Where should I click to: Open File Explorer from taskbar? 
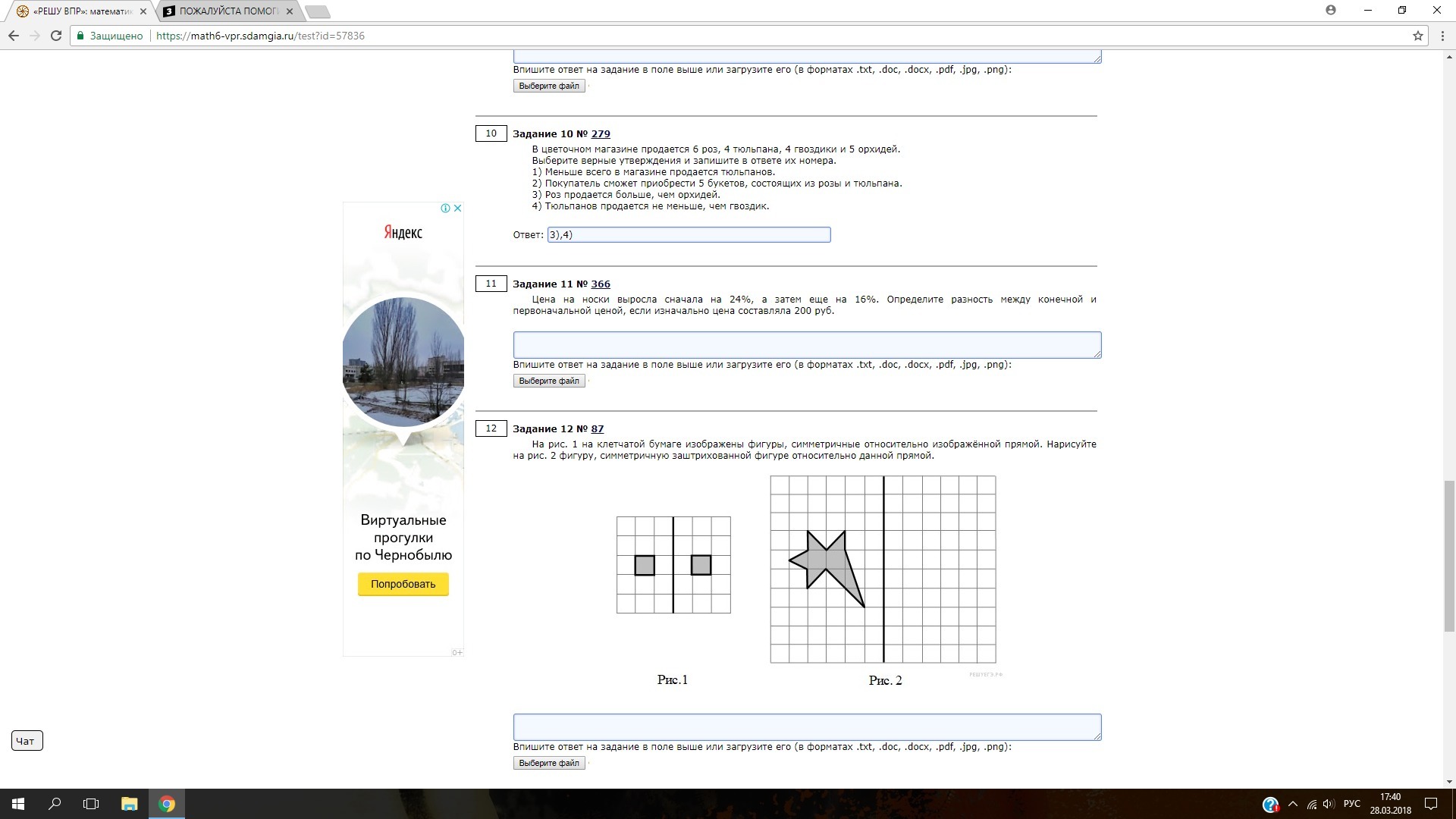click(x=129, y=804)
